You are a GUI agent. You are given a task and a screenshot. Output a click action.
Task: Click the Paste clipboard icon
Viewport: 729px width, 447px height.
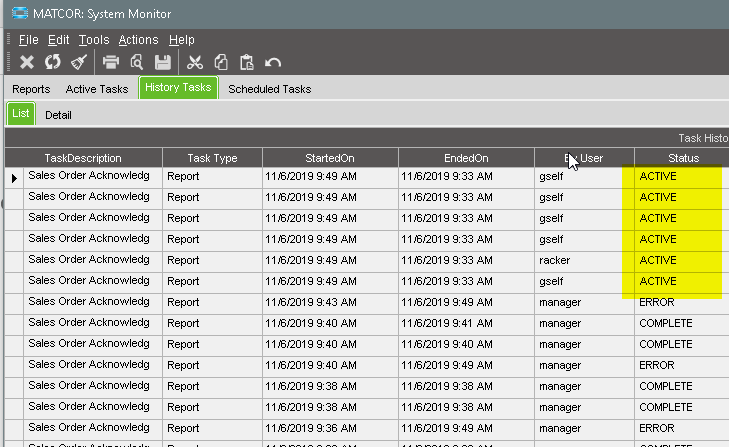pyautogui.click(x=247, y=62)
